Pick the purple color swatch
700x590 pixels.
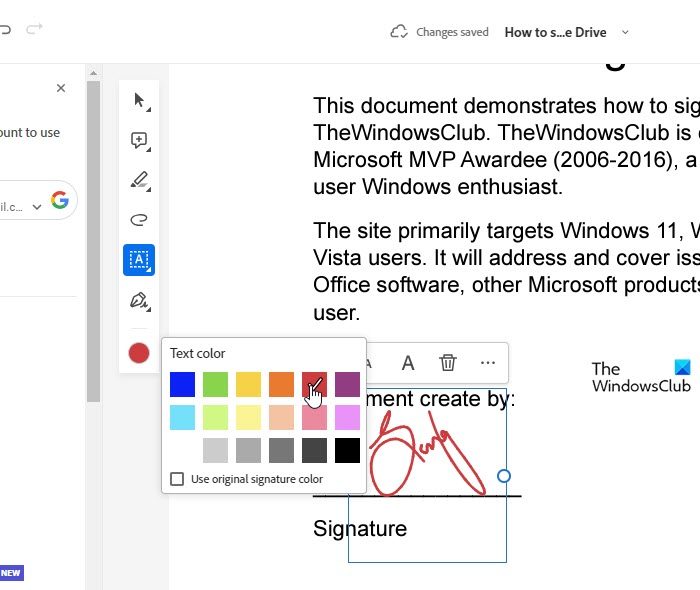pyautogui.click(x=347, y=384)
